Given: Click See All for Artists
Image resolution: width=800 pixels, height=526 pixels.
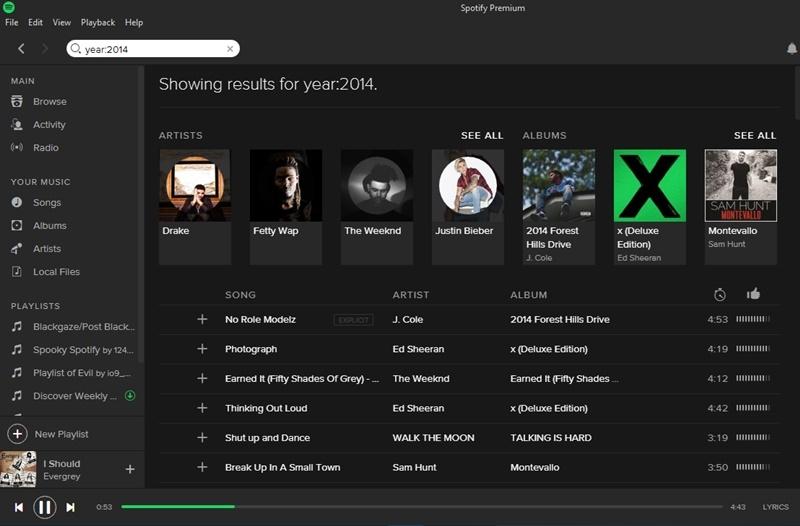Looking at the screenshot, I should [x=482, y=135].
